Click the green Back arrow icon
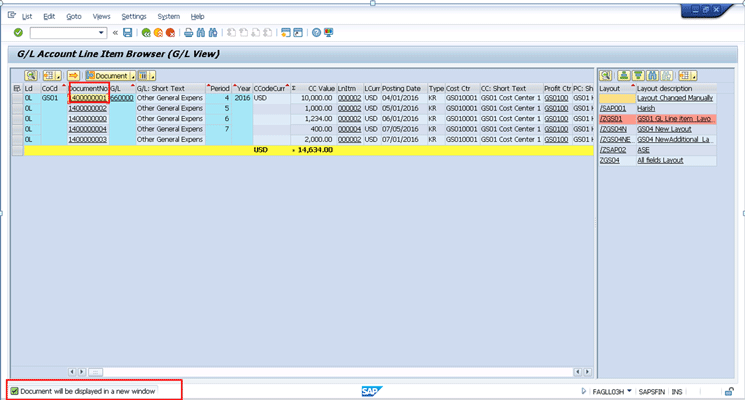Image resolution: width=745 pixels, height=400 pixels. coord(146,33)
